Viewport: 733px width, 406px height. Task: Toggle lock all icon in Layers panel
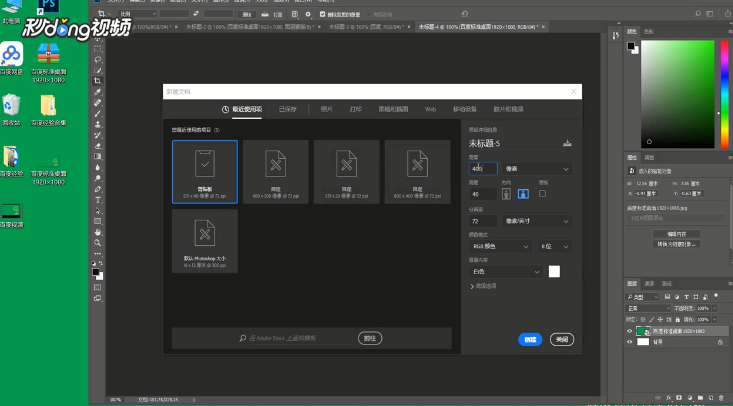pos(677,319)
